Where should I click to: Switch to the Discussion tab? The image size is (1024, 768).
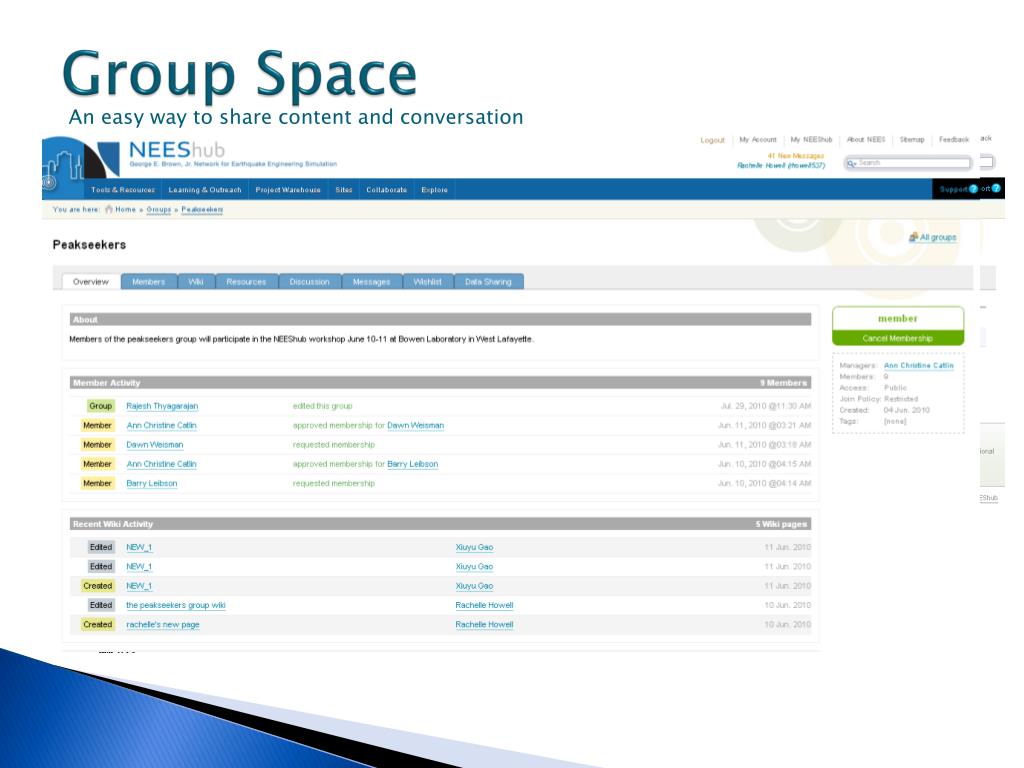click(310, 281)
